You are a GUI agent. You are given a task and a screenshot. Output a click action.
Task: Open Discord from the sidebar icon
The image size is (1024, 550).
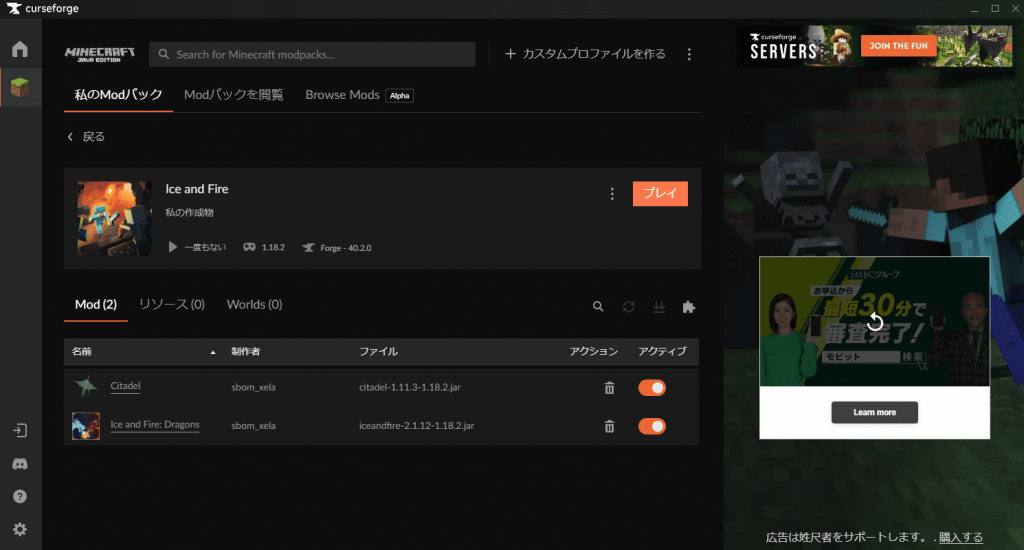click(20, 464)
